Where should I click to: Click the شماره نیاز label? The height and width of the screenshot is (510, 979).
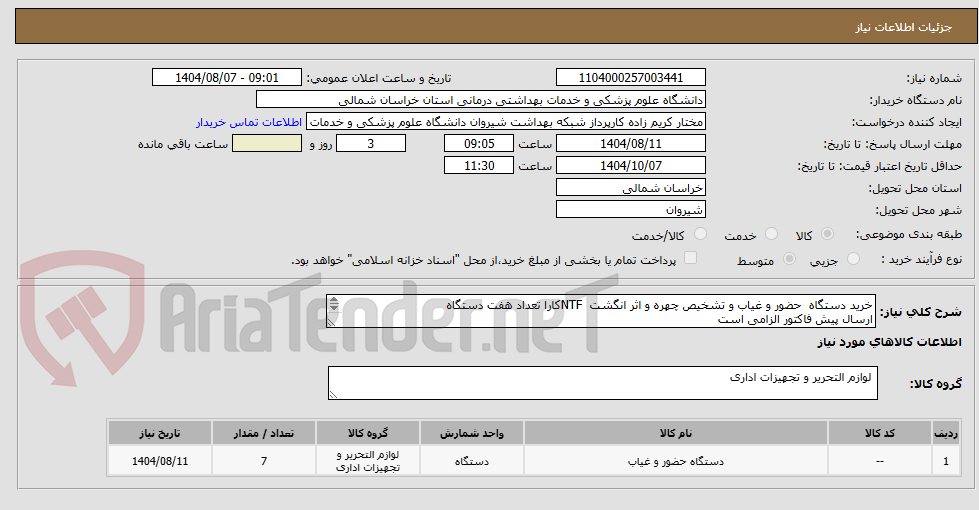click(x=934, y=79)
